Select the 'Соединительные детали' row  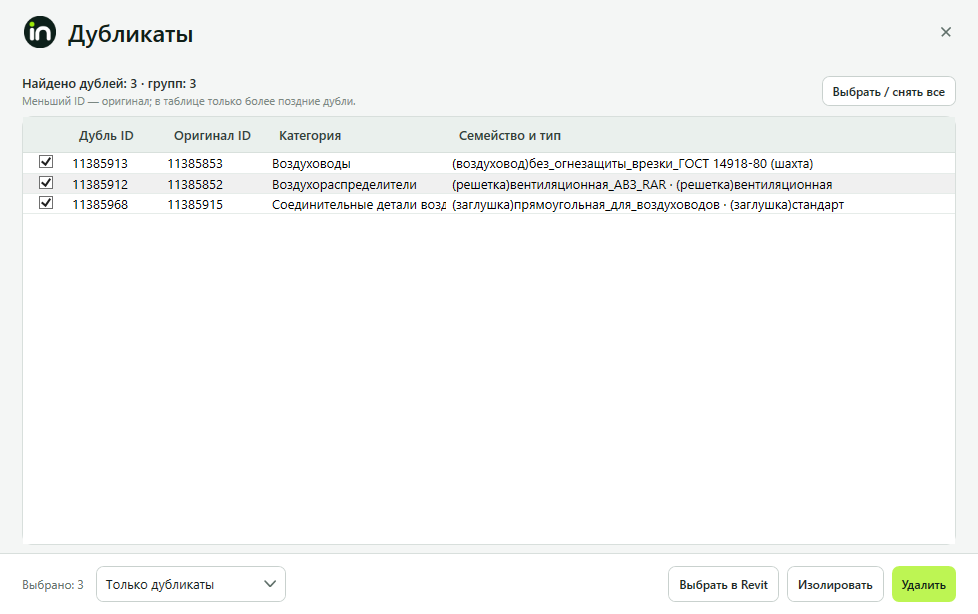[489, 205]
